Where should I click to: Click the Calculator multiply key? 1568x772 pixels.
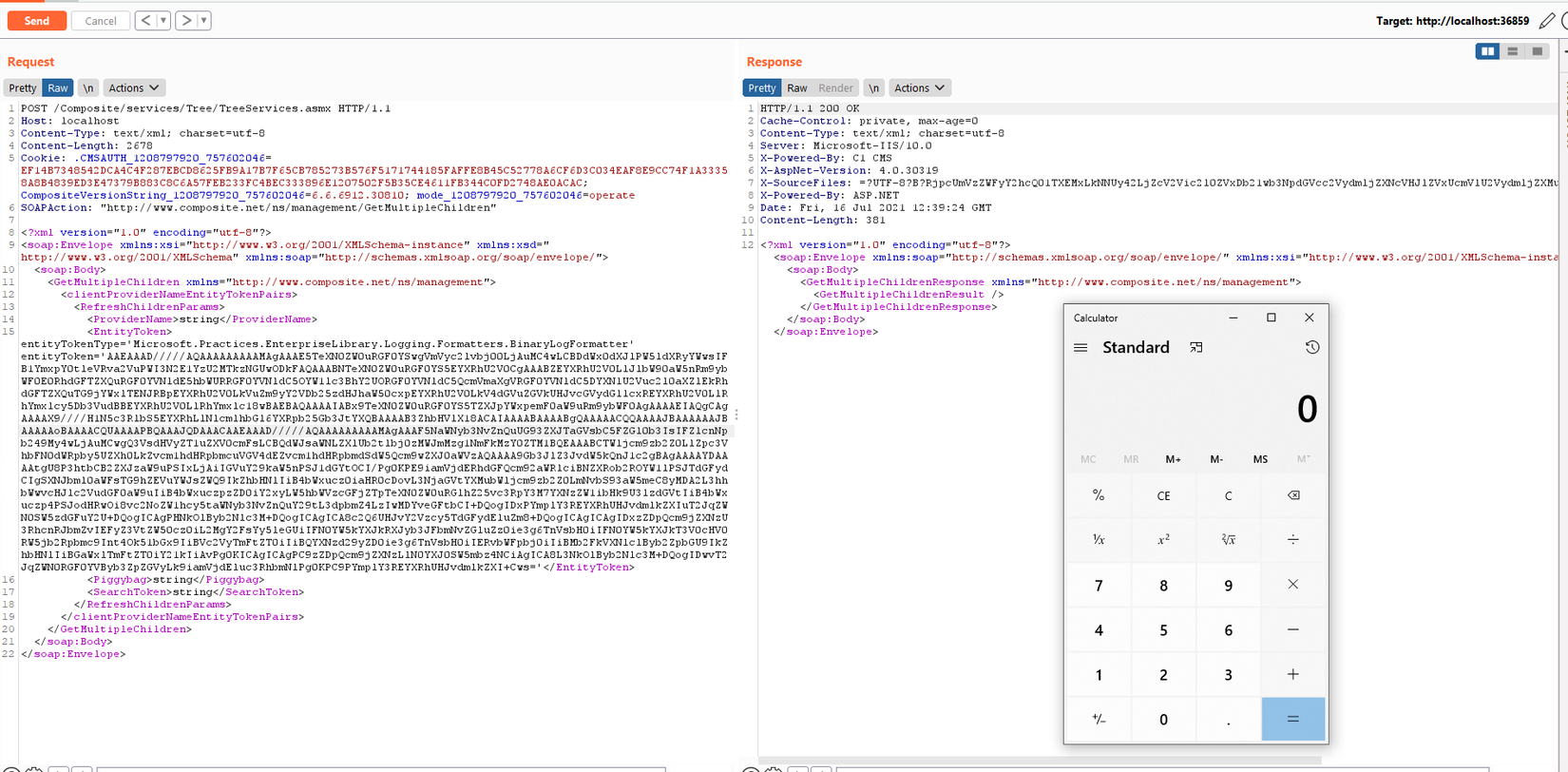point(1293,585)
